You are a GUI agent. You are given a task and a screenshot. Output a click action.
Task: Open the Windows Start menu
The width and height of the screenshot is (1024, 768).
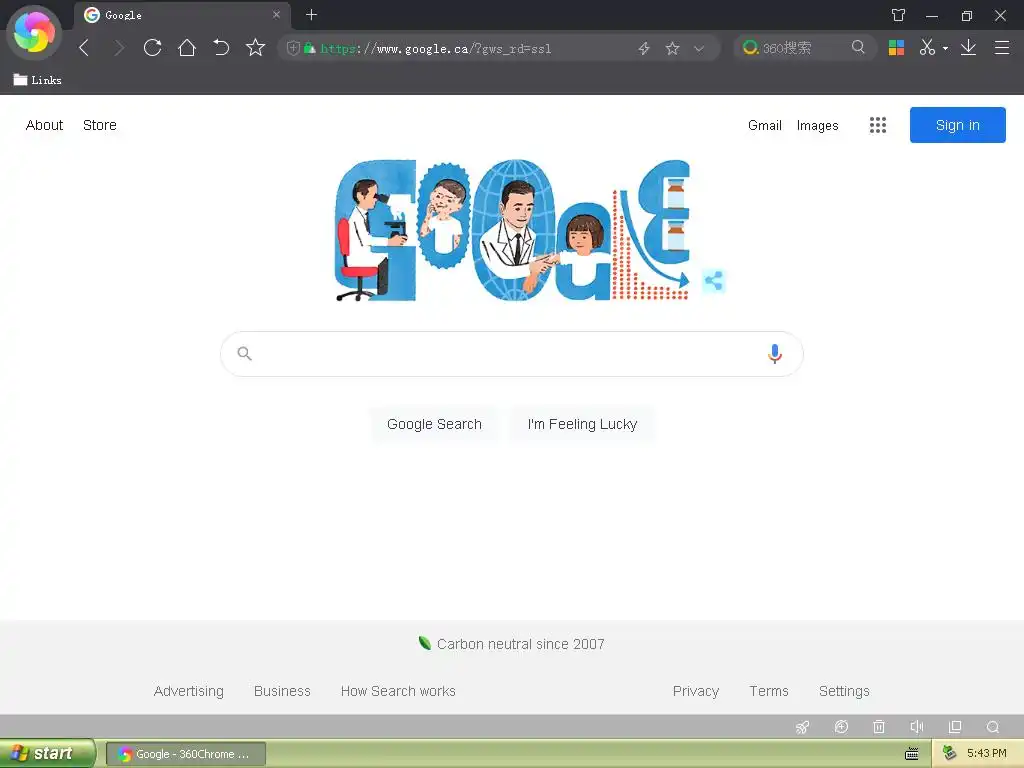tap(48, 754)
